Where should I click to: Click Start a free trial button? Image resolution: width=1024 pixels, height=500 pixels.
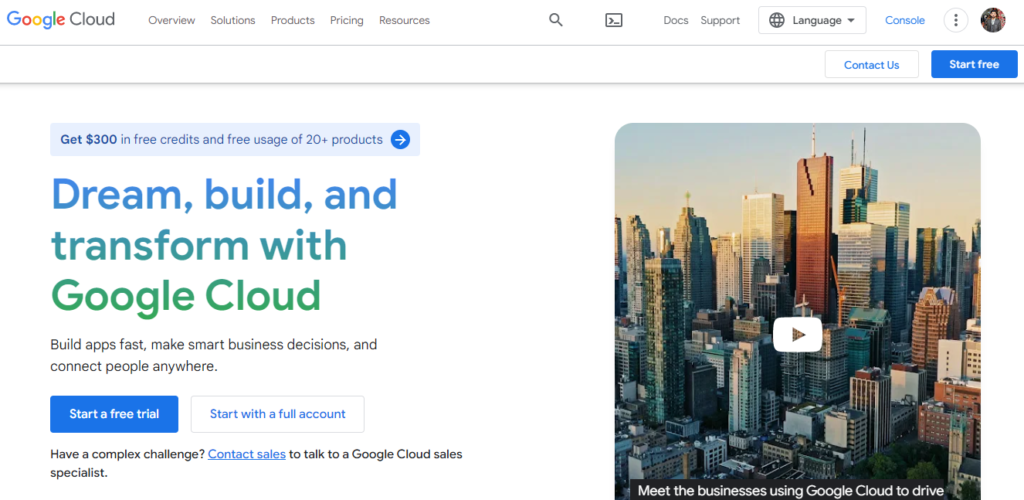coord(114,414)
